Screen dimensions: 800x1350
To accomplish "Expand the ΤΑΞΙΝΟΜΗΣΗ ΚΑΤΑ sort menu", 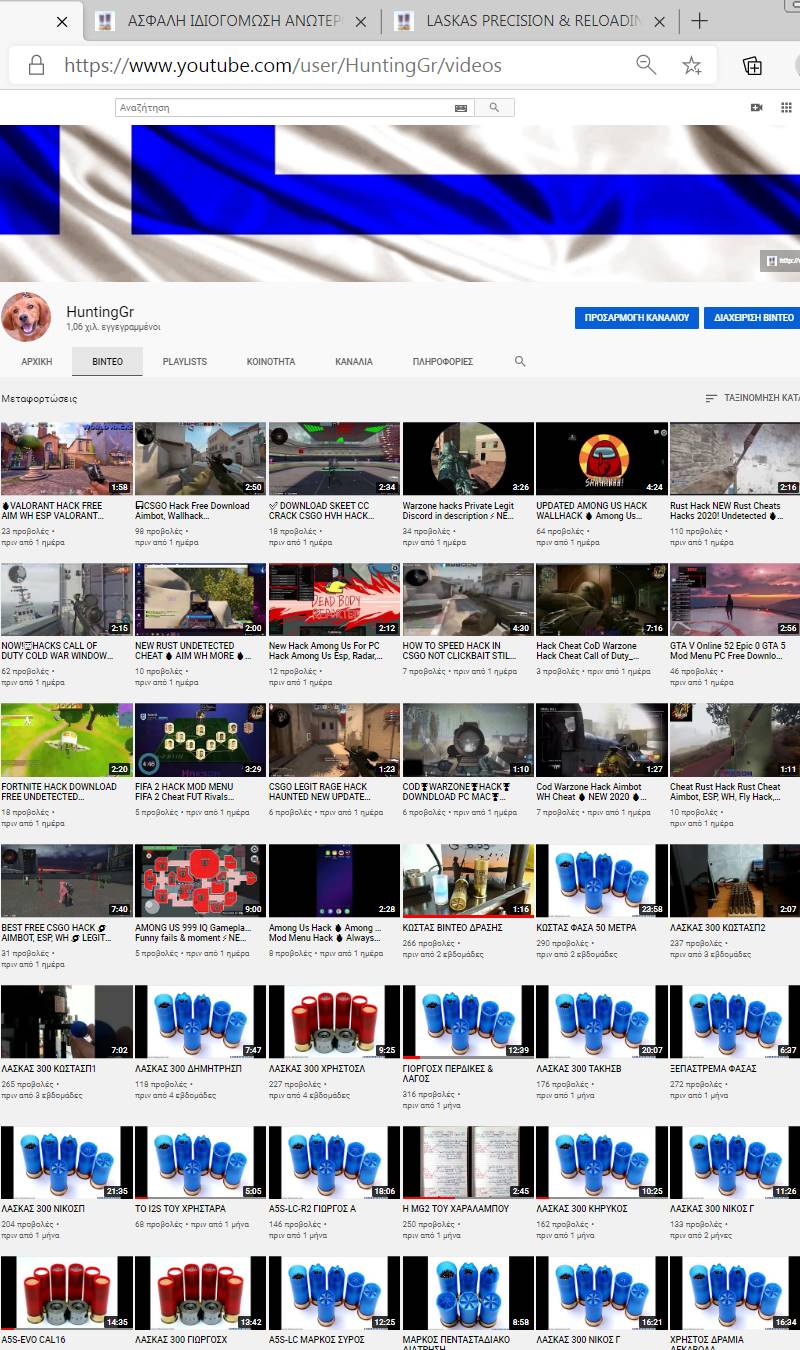I will tap(752, 398).
